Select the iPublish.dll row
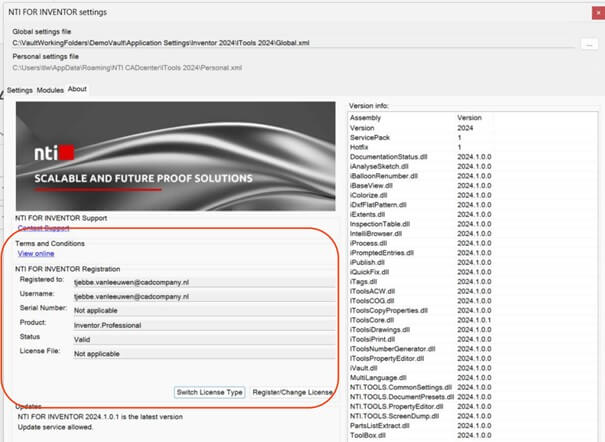The width and height of the screenshot is (605, 442). (x=473, y=263)
